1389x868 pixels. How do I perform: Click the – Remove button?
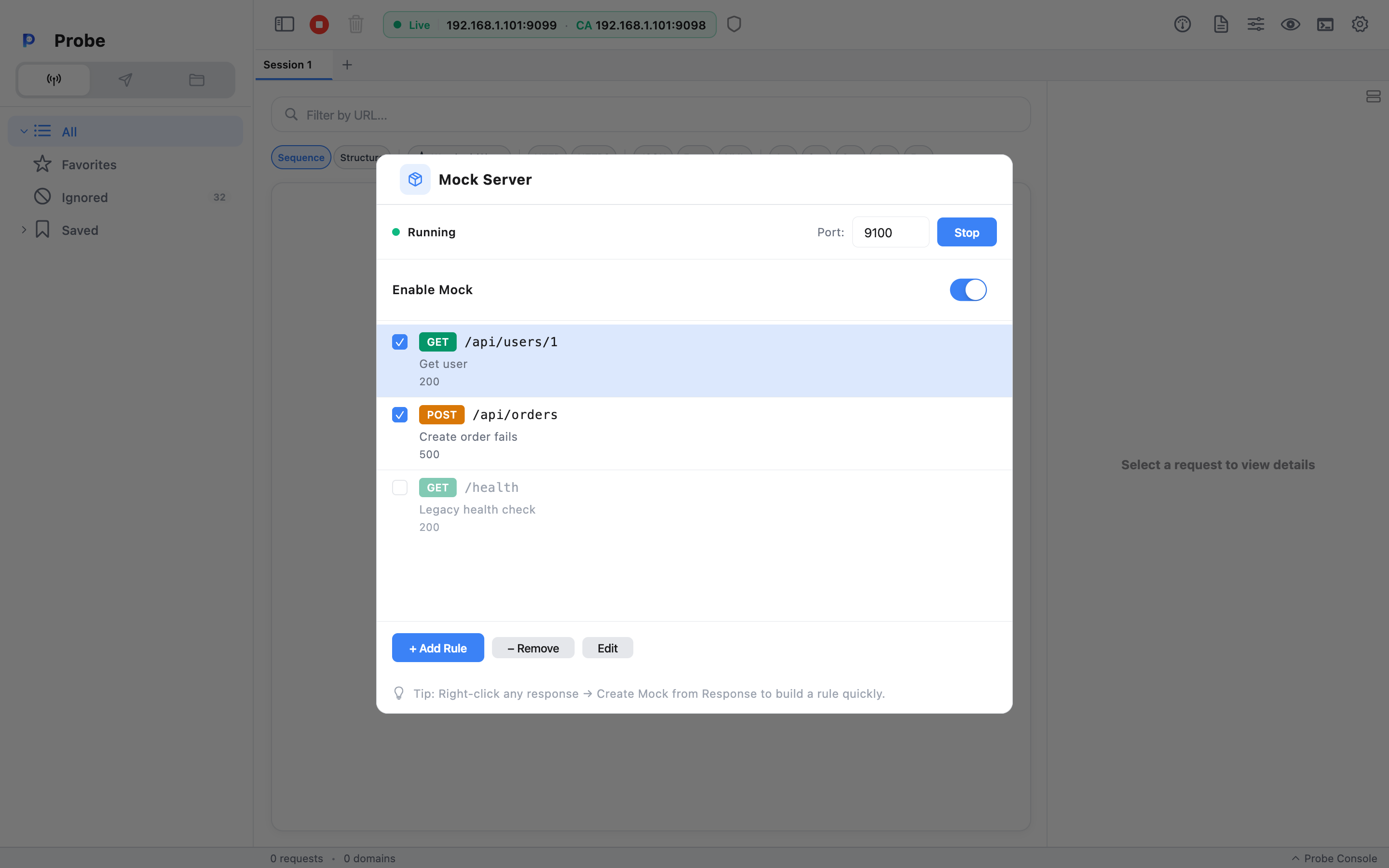pos(533,648)
